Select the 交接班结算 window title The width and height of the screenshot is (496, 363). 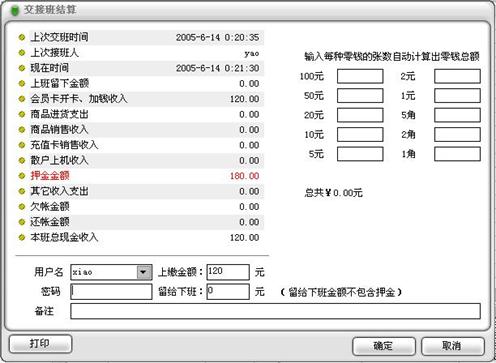click(50, 10)
